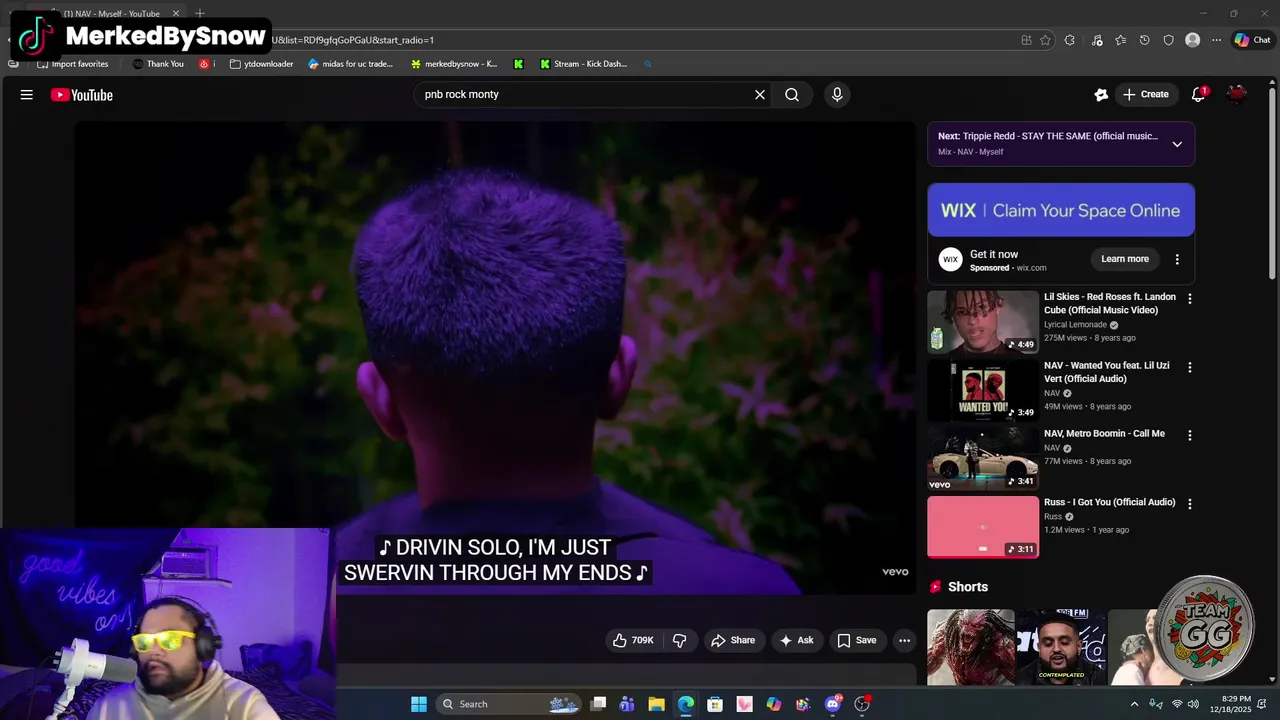
Task: Open Lyrical Lemonade channel link
Action: coord(1075,325)
